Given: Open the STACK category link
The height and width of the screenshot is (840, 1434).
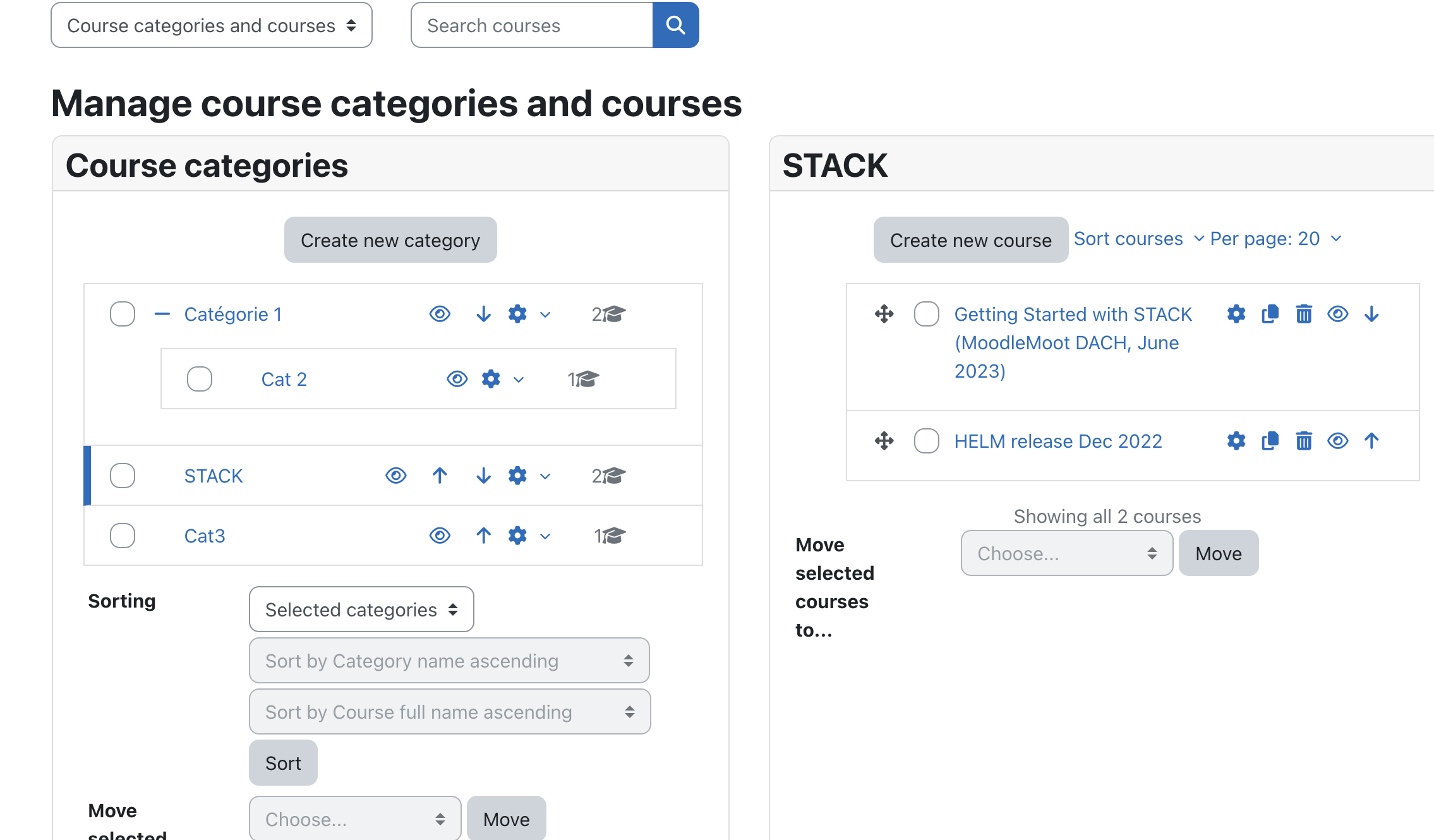Looking at the screenshot, I should coord(214,476).
